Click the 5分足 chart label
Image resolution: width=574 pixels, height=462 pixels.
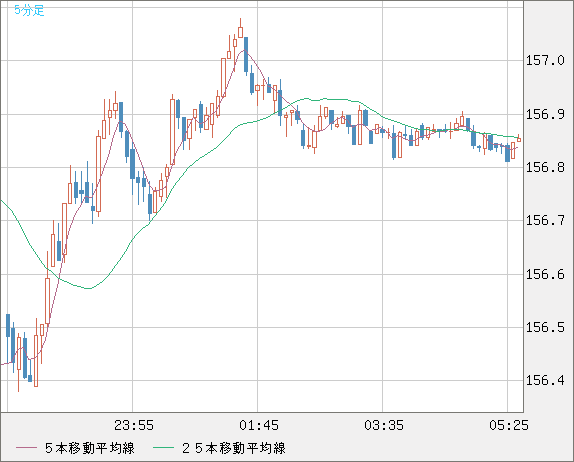29,10
